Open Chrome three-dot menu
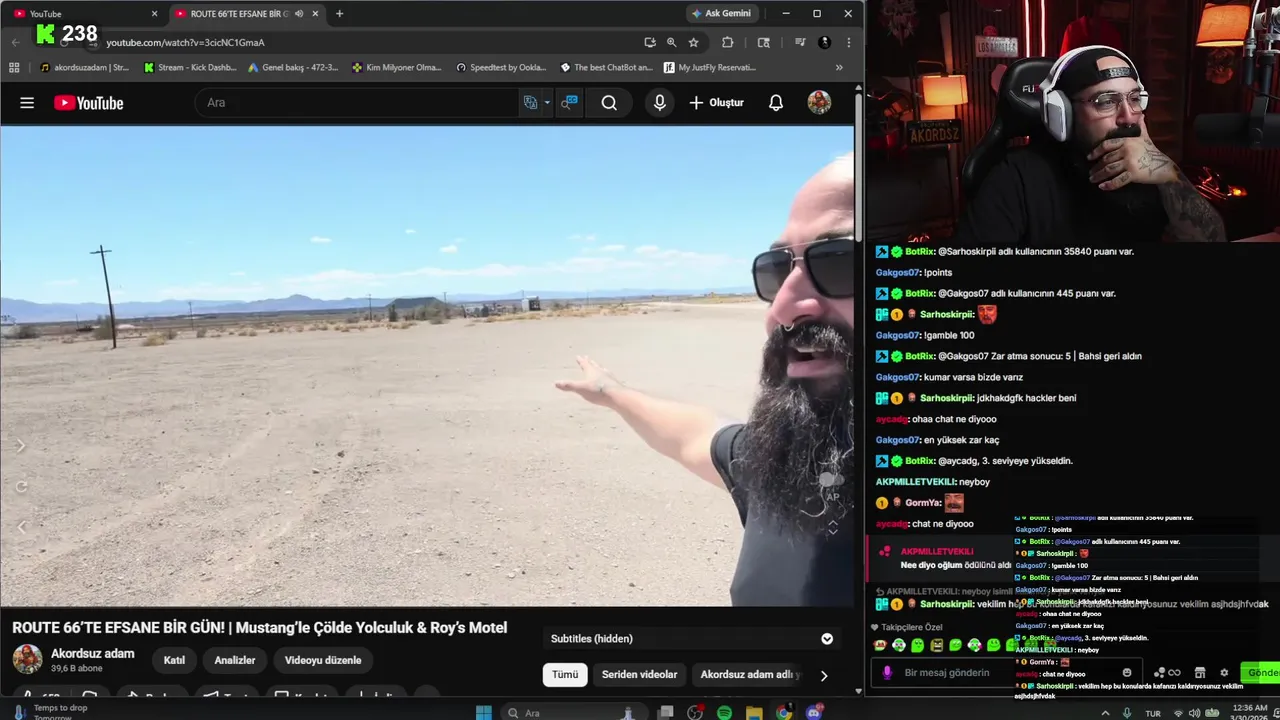Screen dimensions: 1280x720 [x=848, y=43]
